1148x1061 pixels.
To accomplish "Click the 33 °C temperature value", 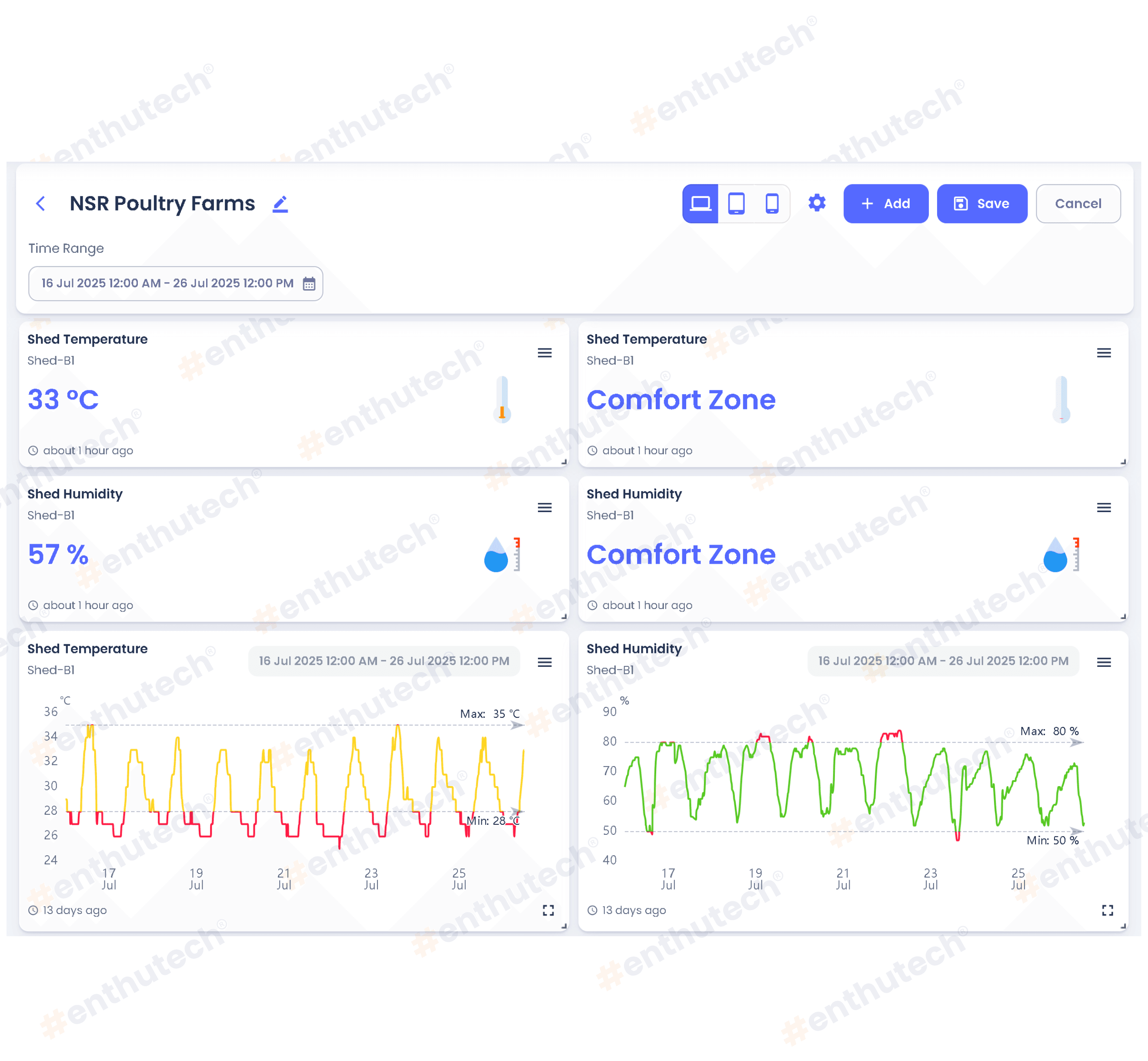I will pos(63,400).
